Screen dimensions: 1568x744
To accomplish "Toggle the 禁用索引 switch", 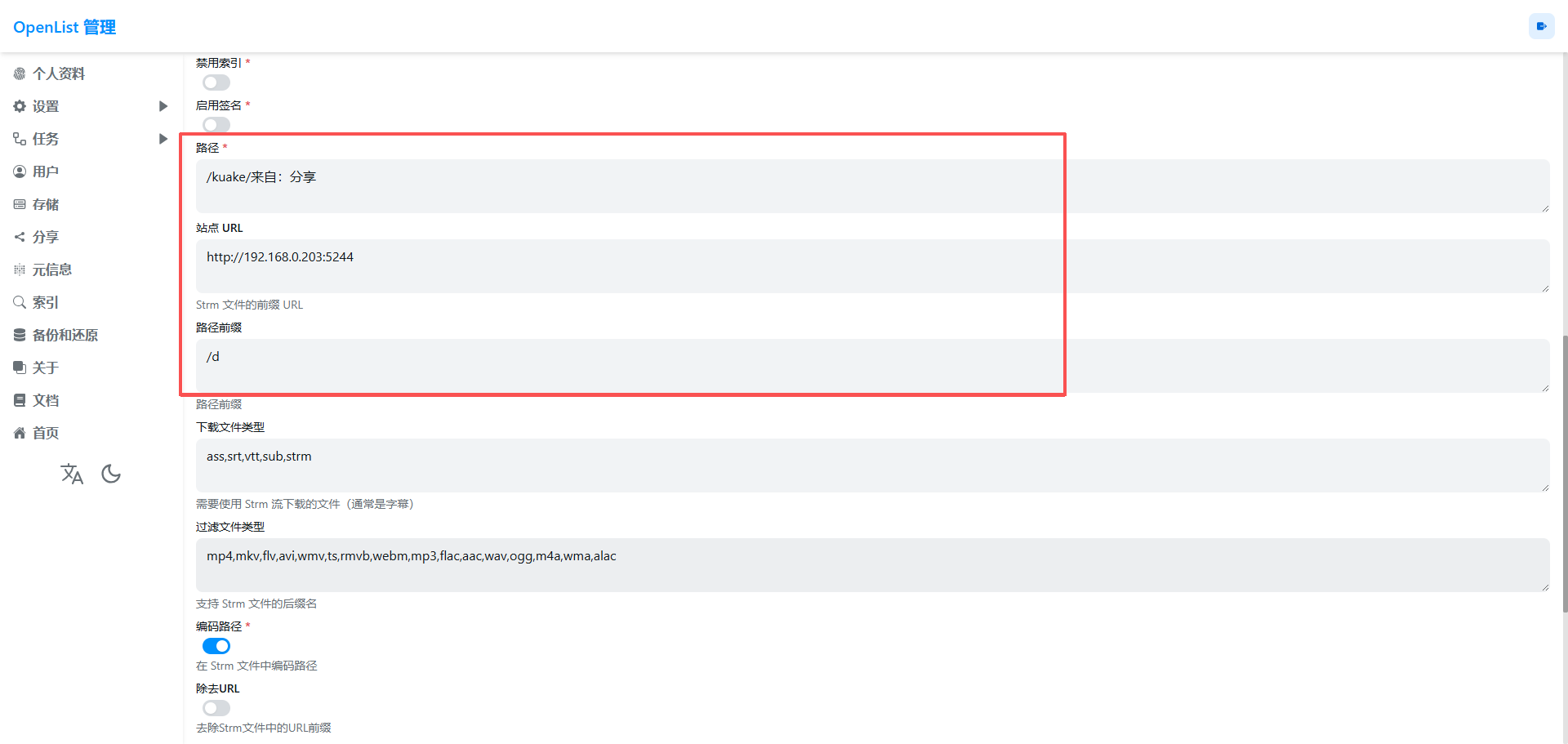I will tap(216, 82).
